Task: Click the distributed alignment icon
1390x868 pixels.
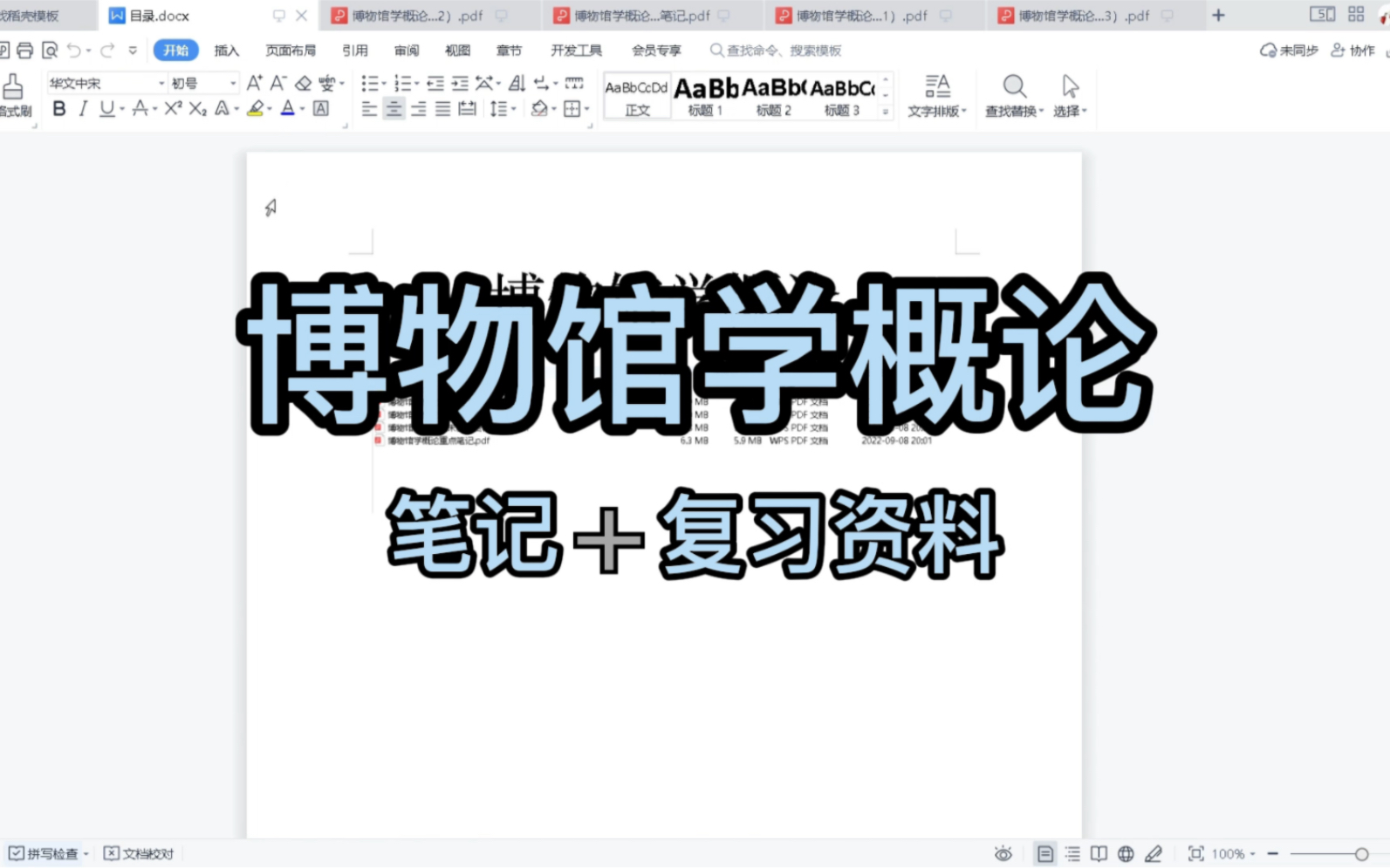Action: 468,108
